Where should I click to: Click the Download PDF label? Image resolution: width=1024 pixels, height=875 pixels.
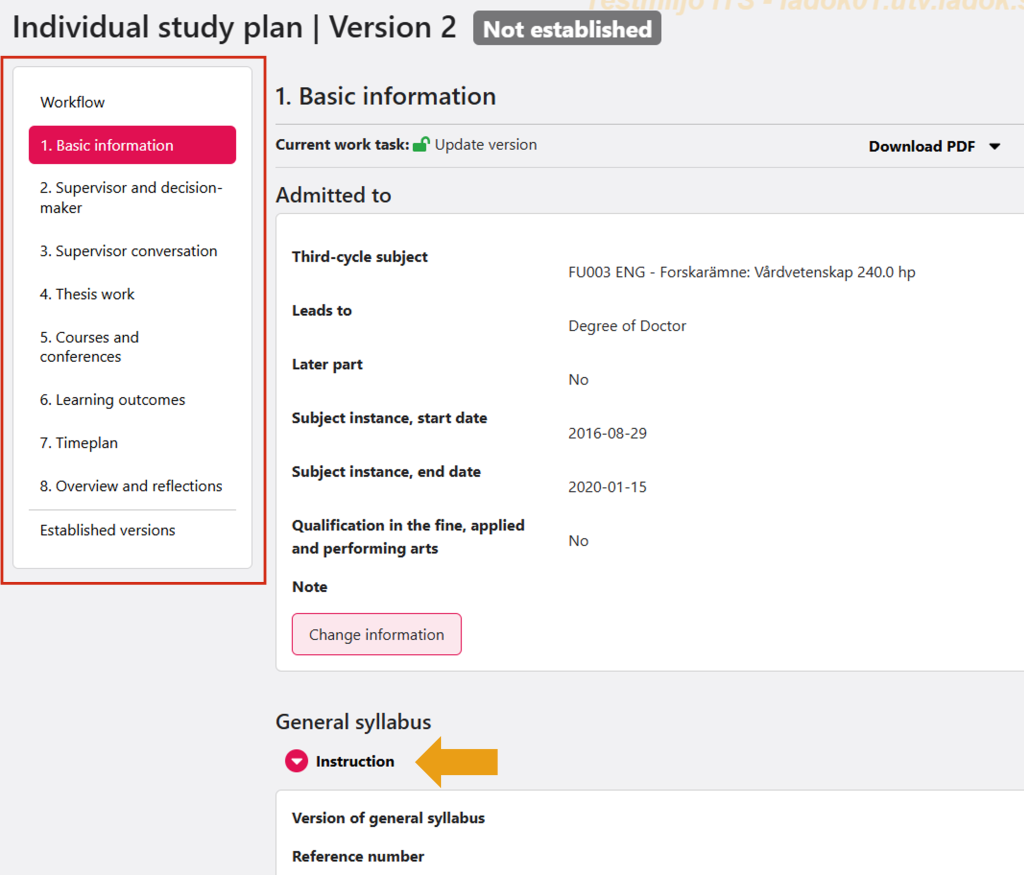921,146
